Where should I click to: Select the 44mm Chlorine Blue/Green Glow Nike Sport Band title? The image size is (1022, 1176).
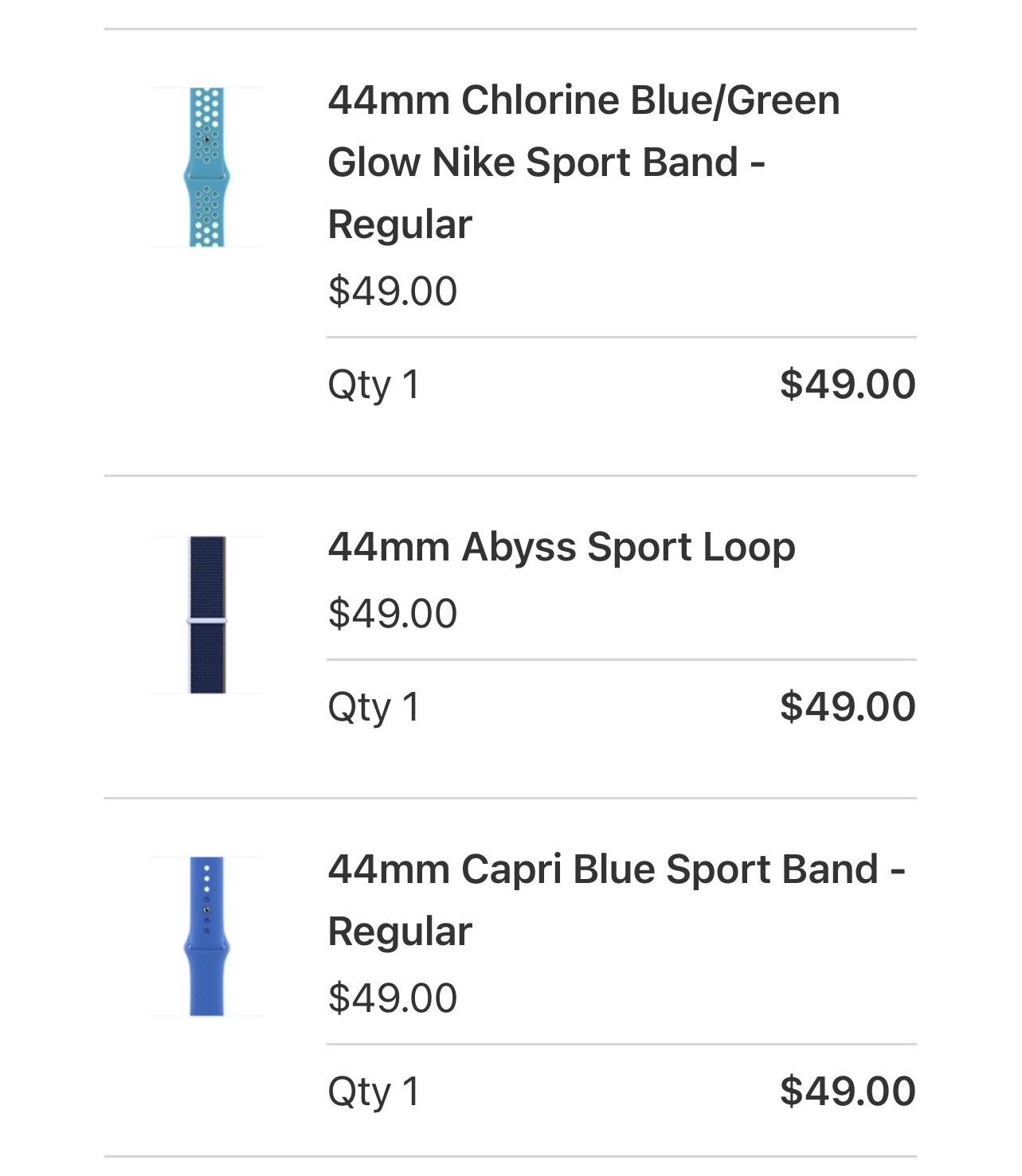(583, 162)
